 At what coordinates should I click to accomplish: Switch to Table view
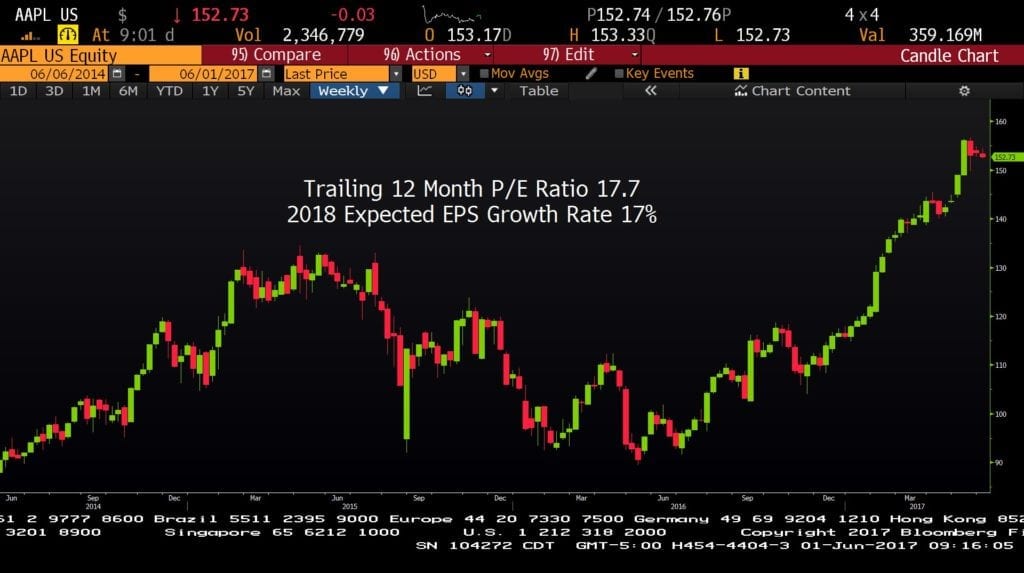point(539,91)
